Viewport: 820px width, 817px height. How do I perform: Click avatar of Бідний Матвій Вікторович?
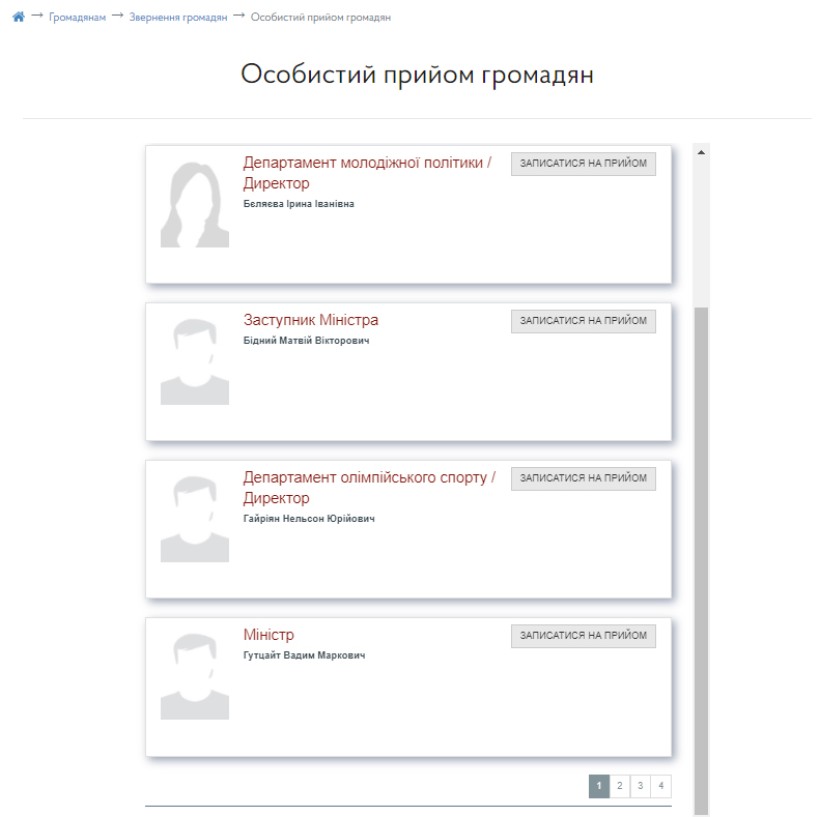point(195,362)
